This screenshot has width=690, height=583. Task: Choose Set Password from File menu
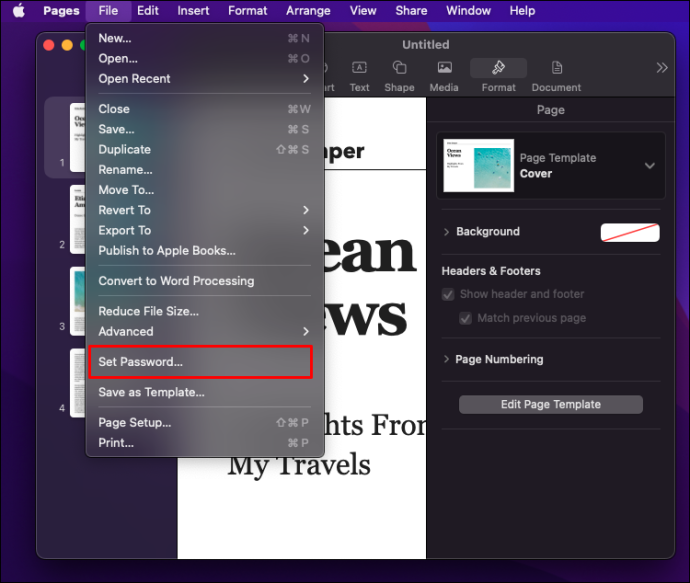[204, 362]
